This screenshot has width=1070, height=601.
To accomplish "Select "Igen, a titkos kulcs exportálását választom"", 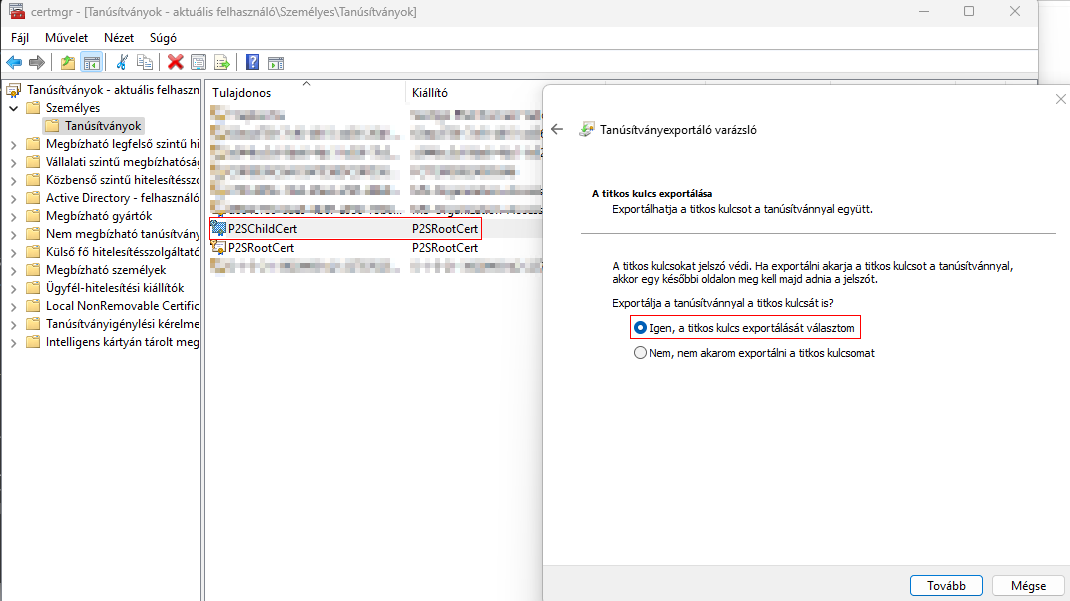I will pyautogui.click(x=640, y=327).
